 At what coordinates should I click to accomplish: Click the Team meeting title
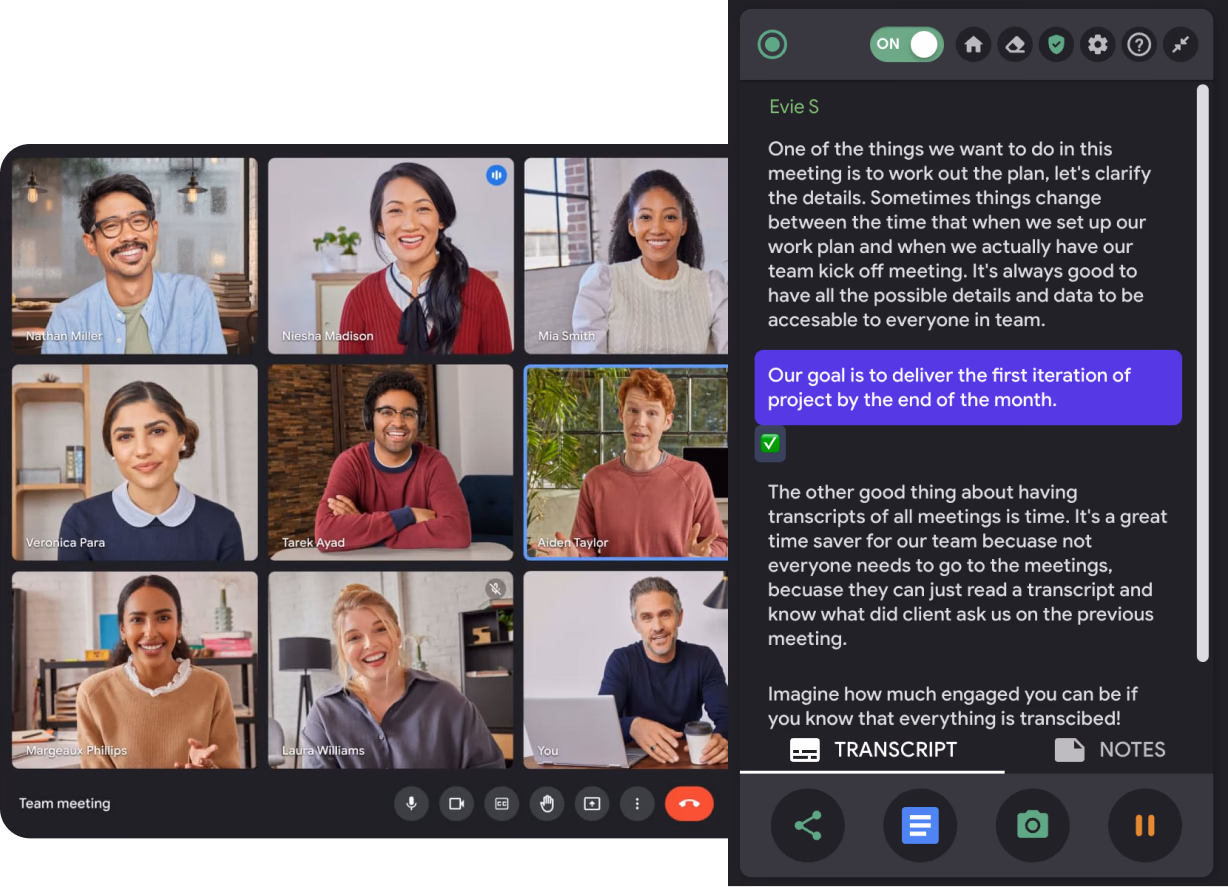[x=65, y=803]
